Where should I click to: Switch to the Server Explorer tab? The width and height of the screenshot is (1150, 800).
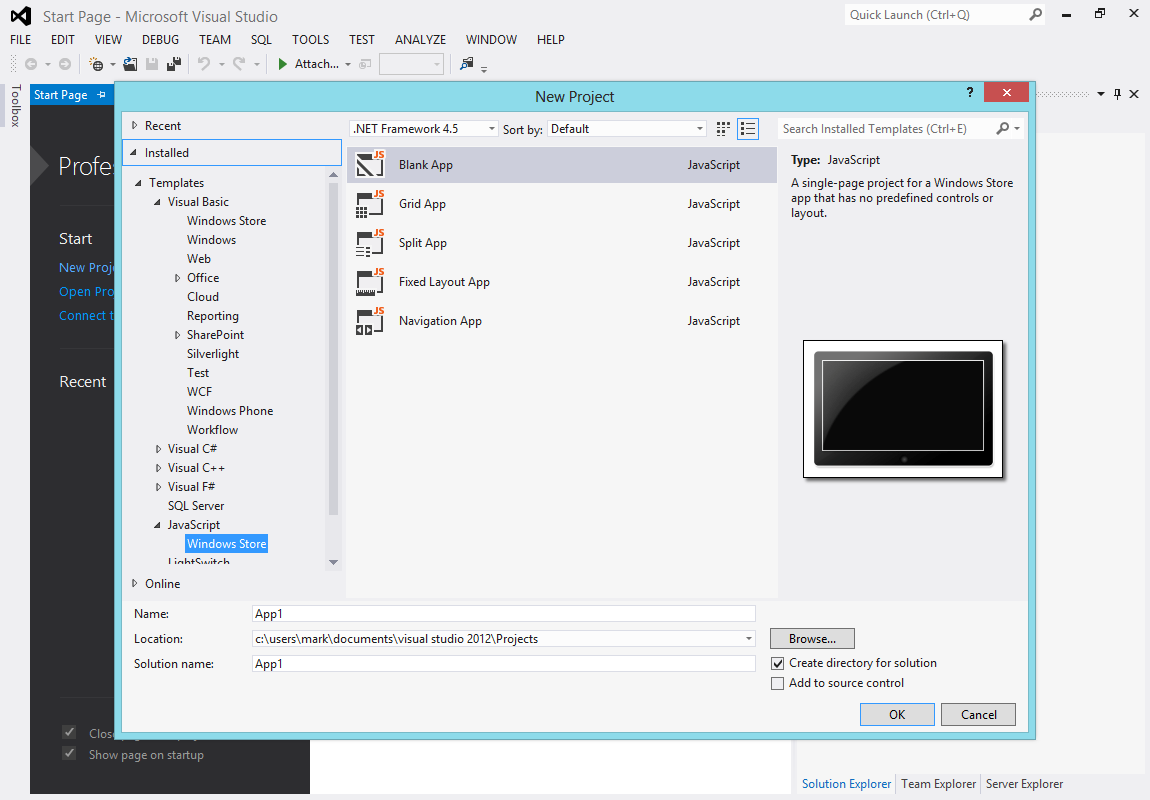pos(1024,784)
